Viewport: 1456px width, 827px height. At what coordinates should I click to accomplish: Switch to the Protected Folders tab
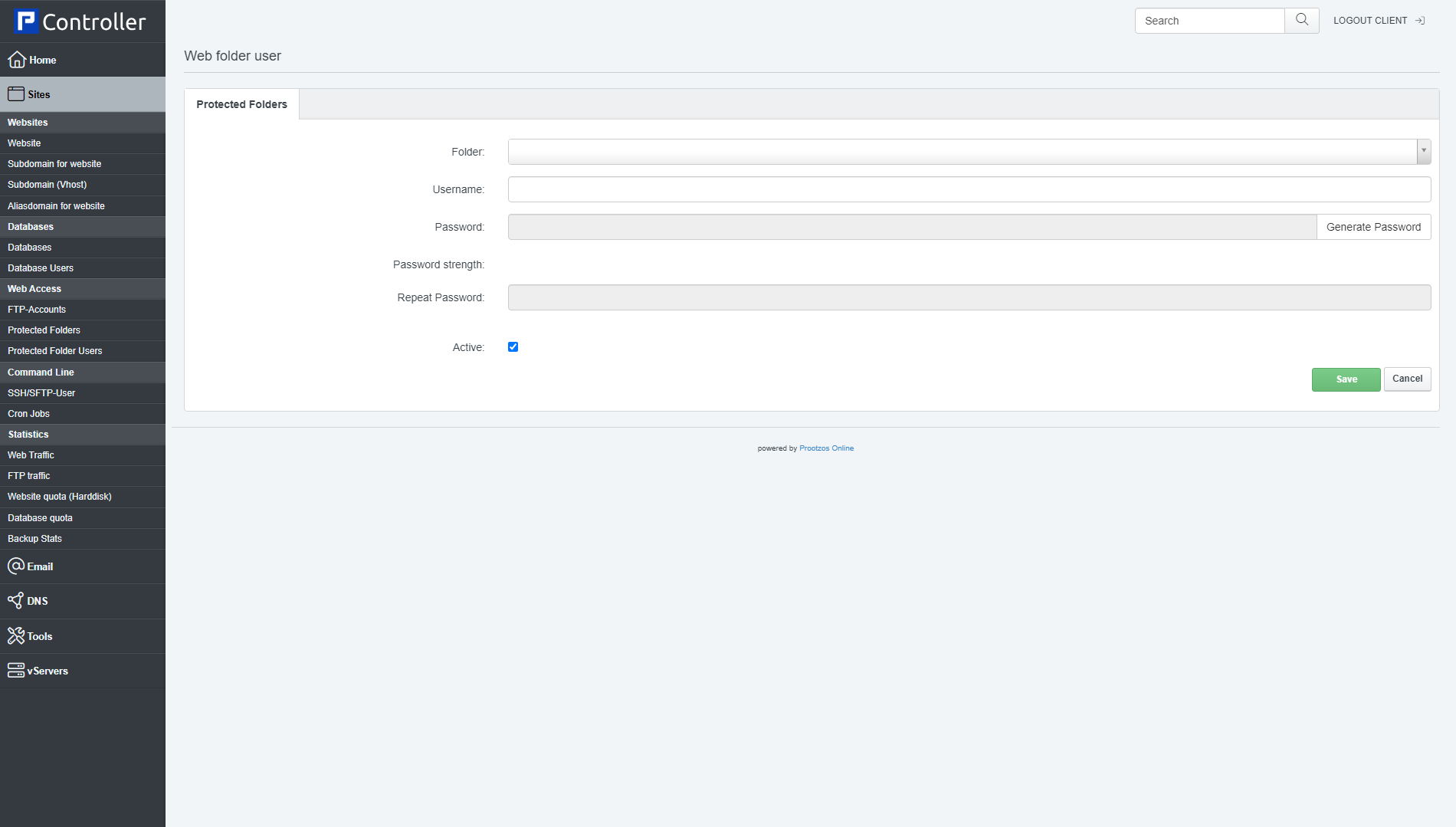pyautogui.click(x=241, y=103)
